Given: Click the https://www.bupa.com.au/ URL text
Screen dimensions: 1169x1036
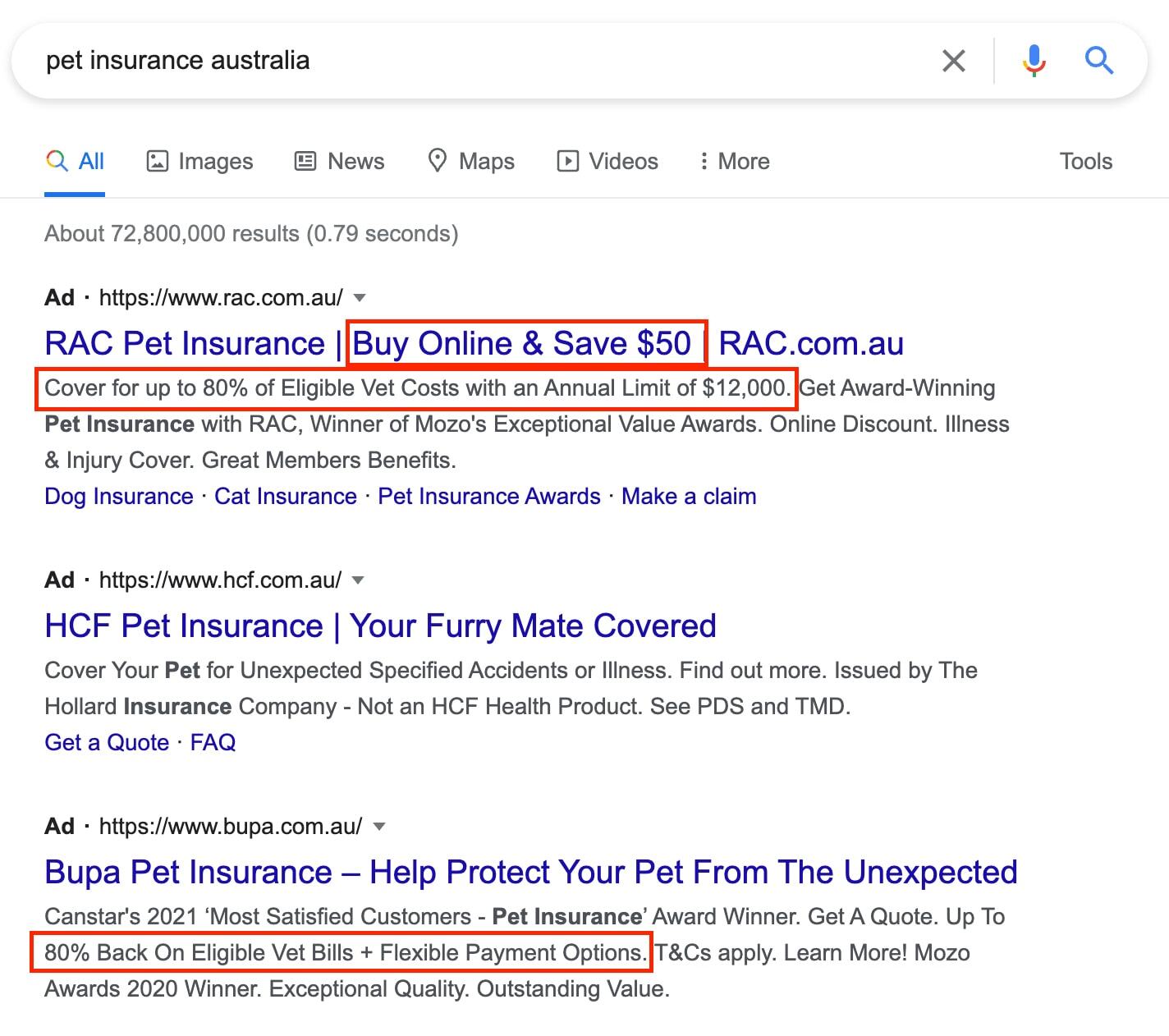Looking at the screenshot, I should point(231,827).
